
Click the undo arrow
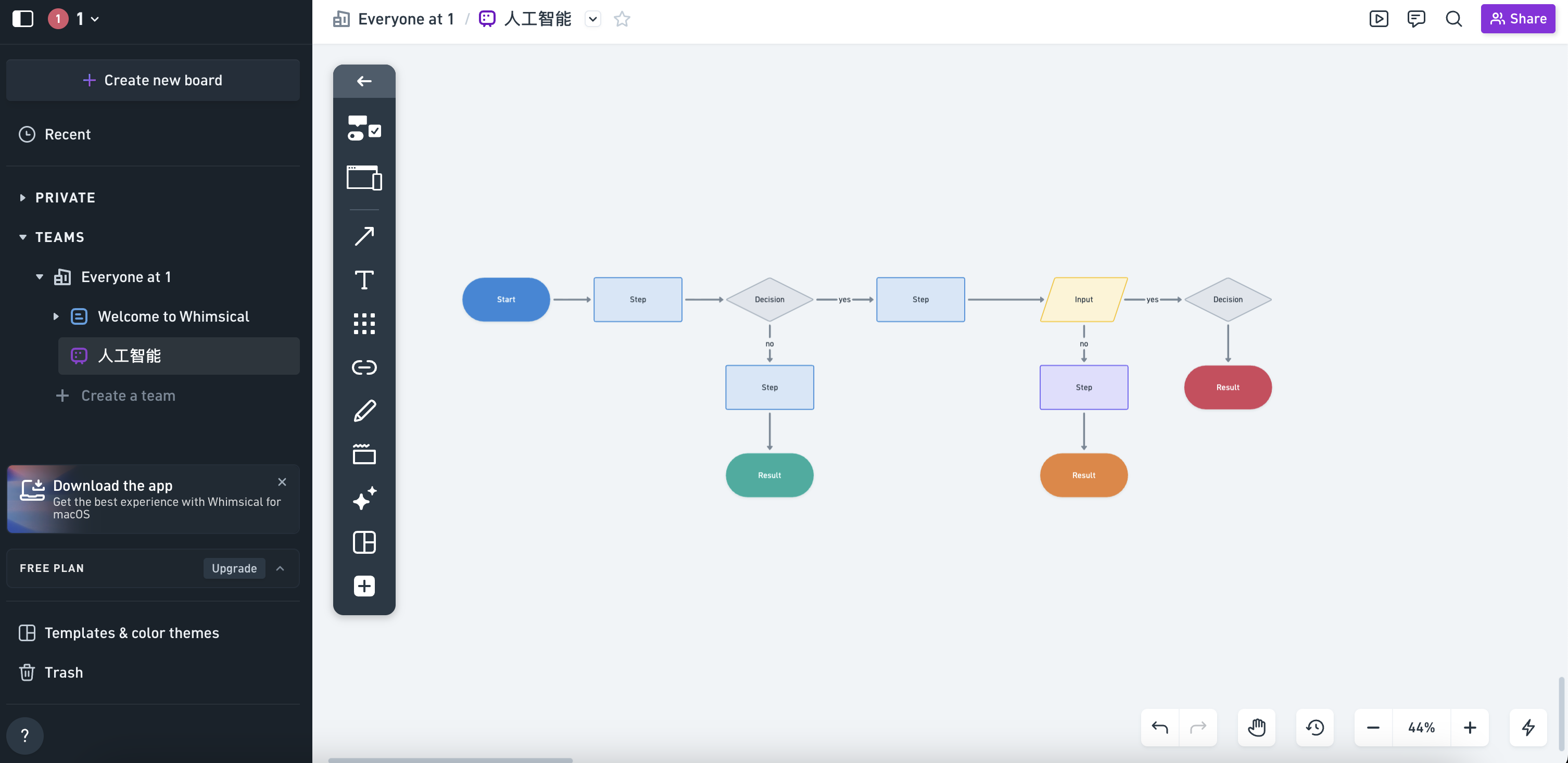1159,727
